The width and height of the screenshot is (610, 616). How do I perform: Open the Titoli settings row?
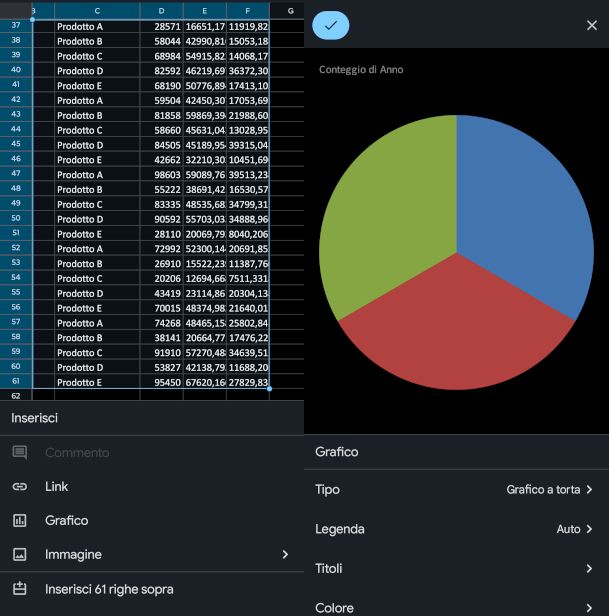click(456, 568)
